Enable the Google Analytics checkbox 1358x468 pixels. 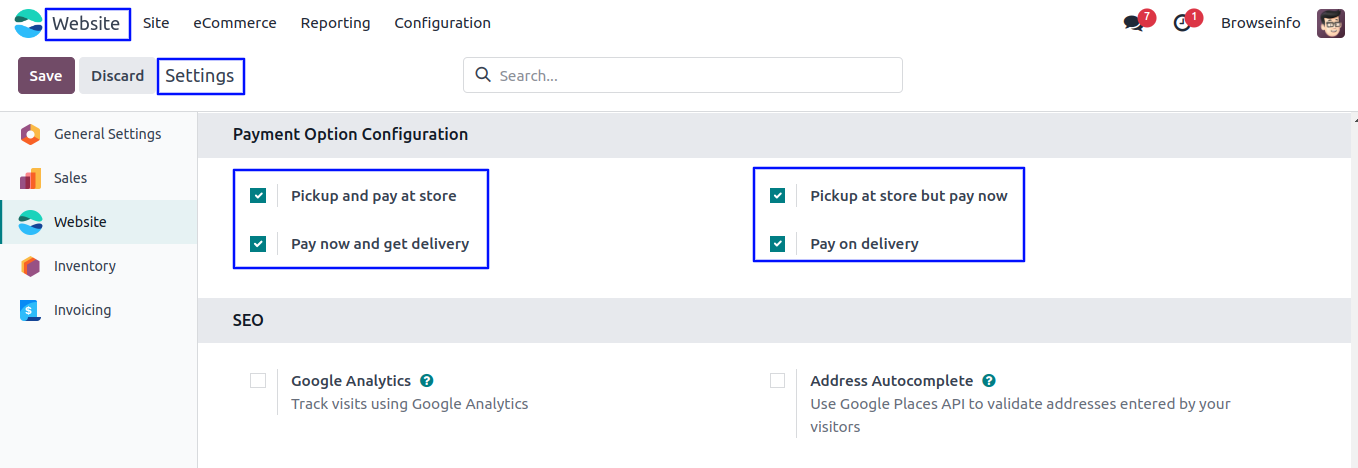click(x=258, y=381)
